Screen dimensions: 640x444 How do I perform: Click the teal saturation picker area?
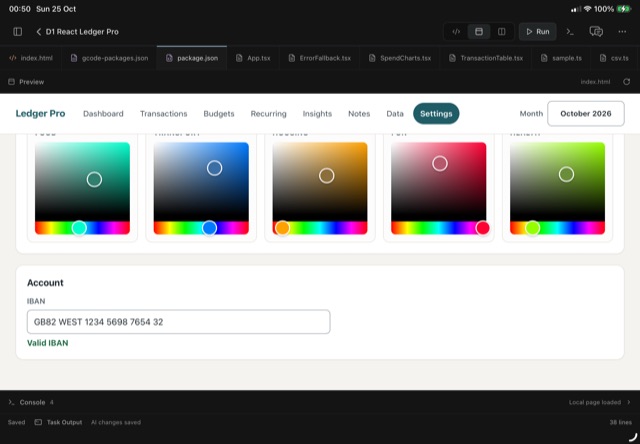[x=82, y=182]
